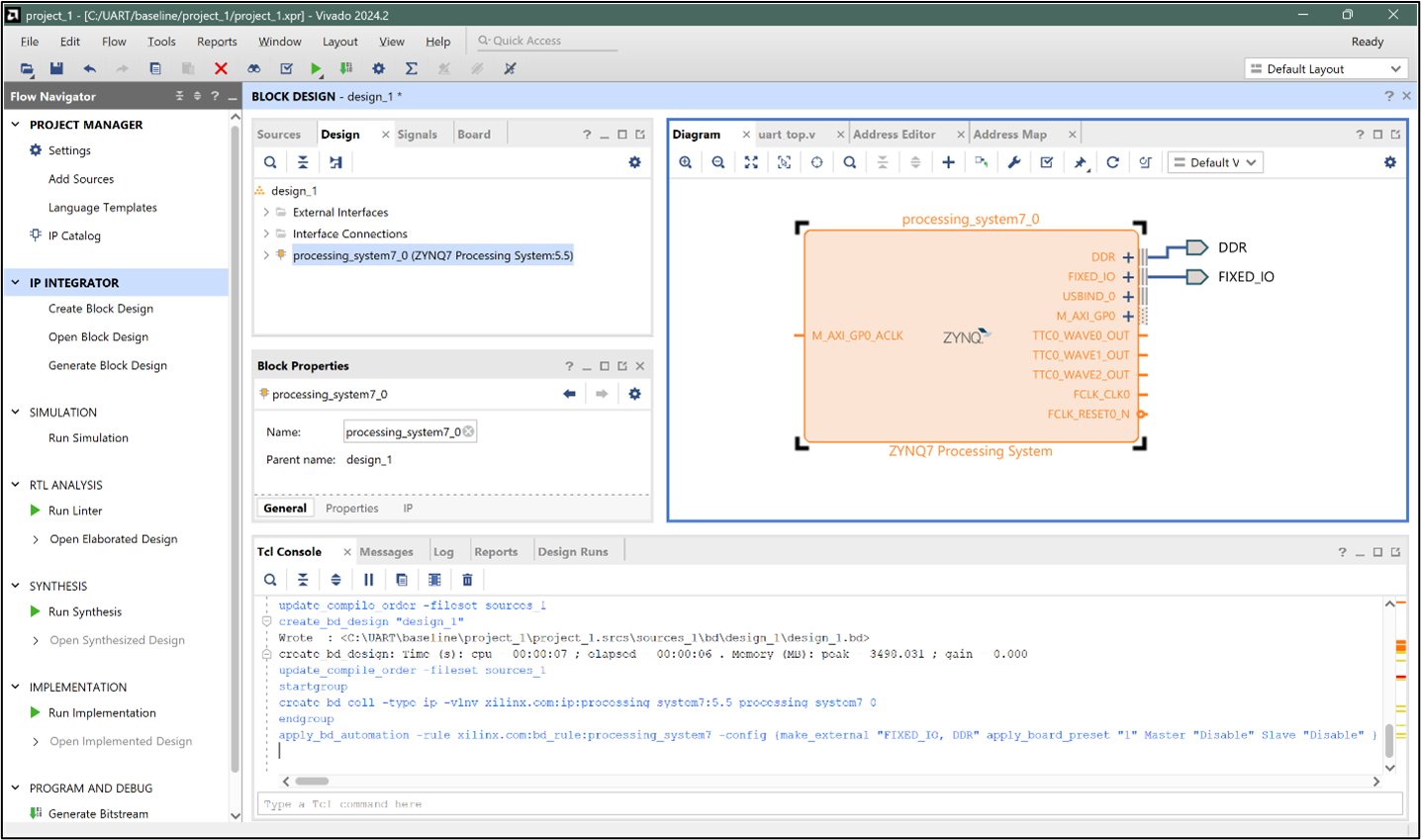Switch to the Sources tab
The height and width of the screenshot is (840, 1421).
(279, 135)
